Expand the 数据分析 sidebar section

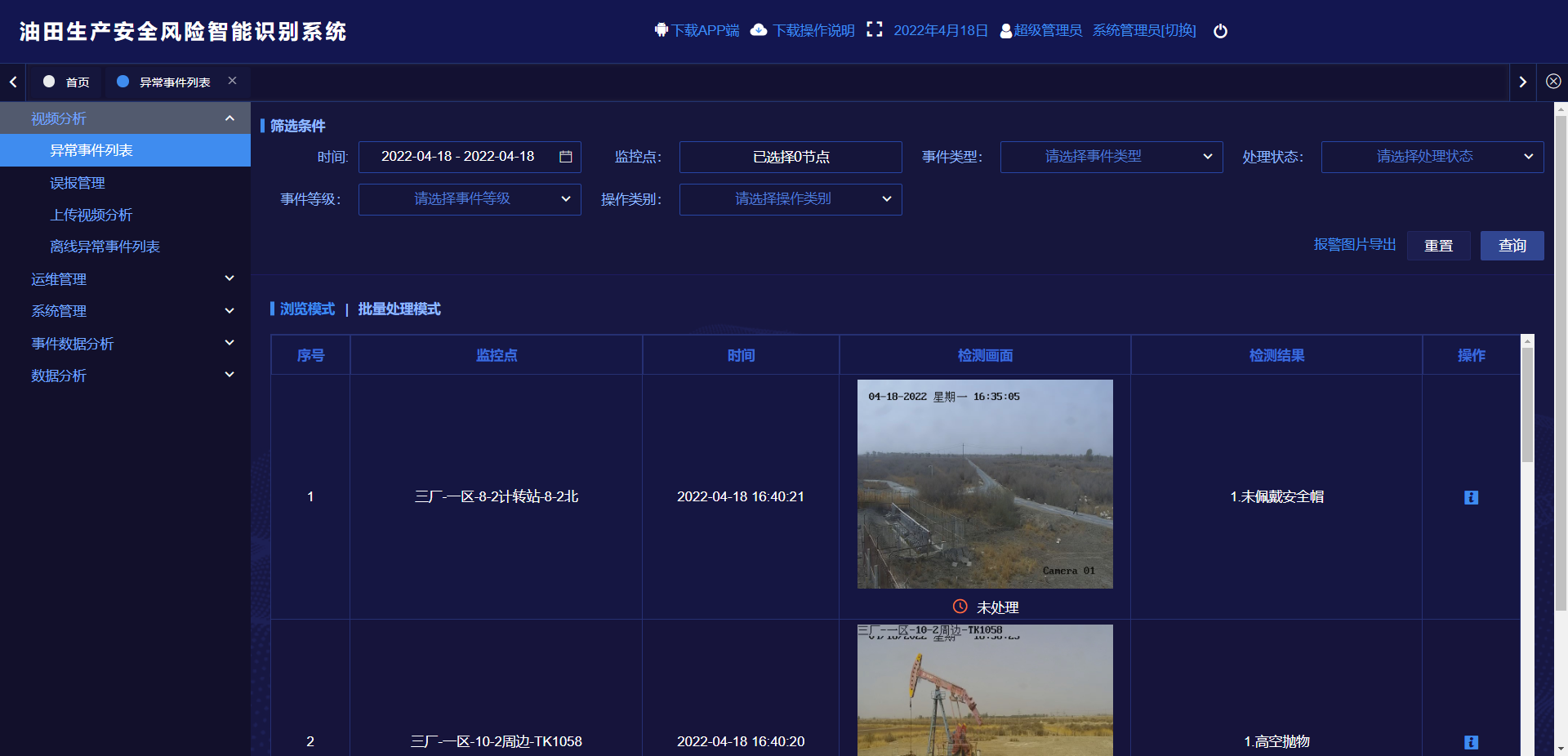pyautogui.click(x=125, y=376)
